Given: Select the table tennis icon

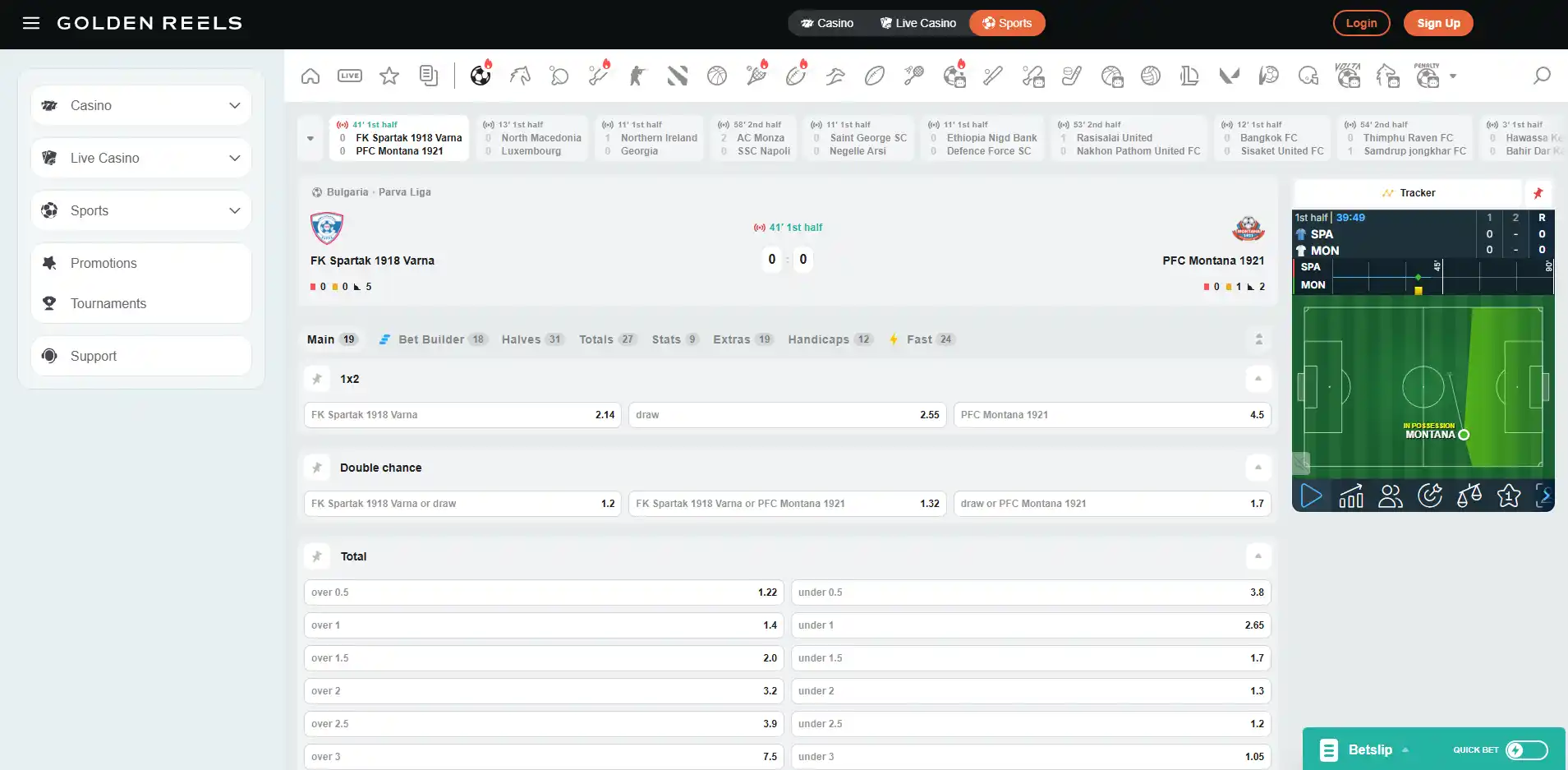Looking at the screenshot, I should 559,76.
